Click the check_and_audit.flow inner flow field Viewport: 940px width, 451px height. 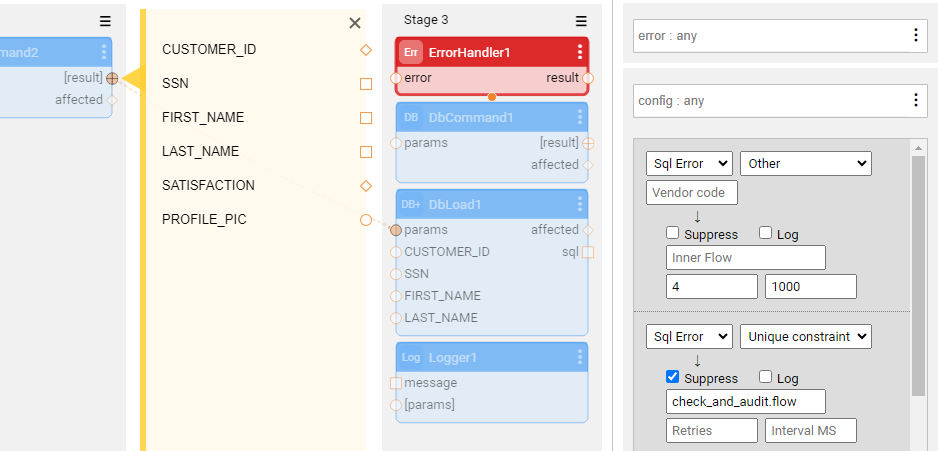745,401
